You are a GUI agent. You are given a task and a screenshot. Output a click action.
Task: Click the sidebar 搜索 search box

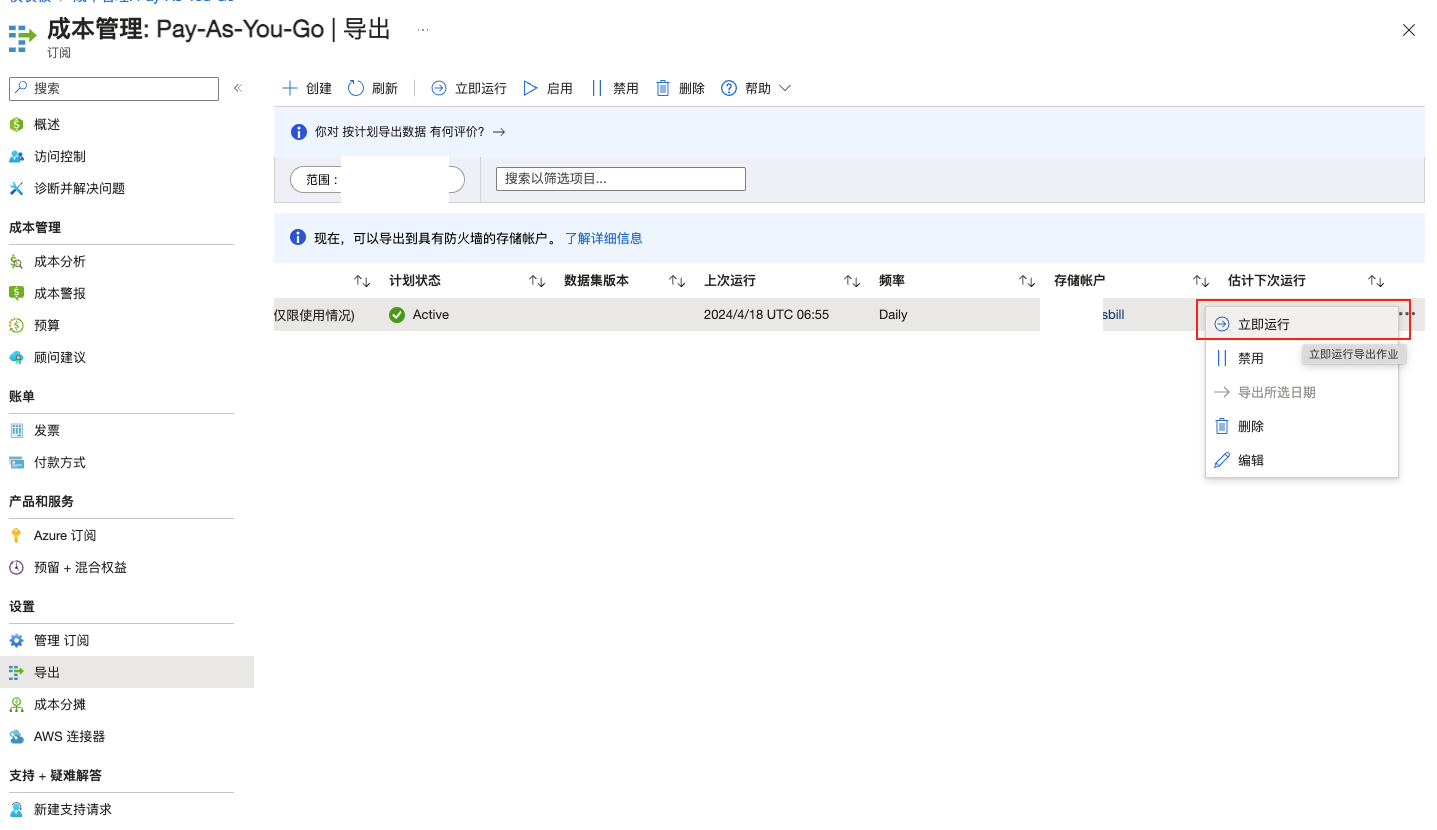click(114, 88)
